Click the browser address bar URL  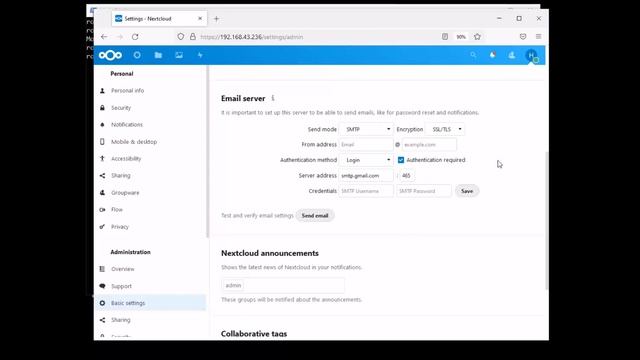pyautogui.click(x=251, y=37)
